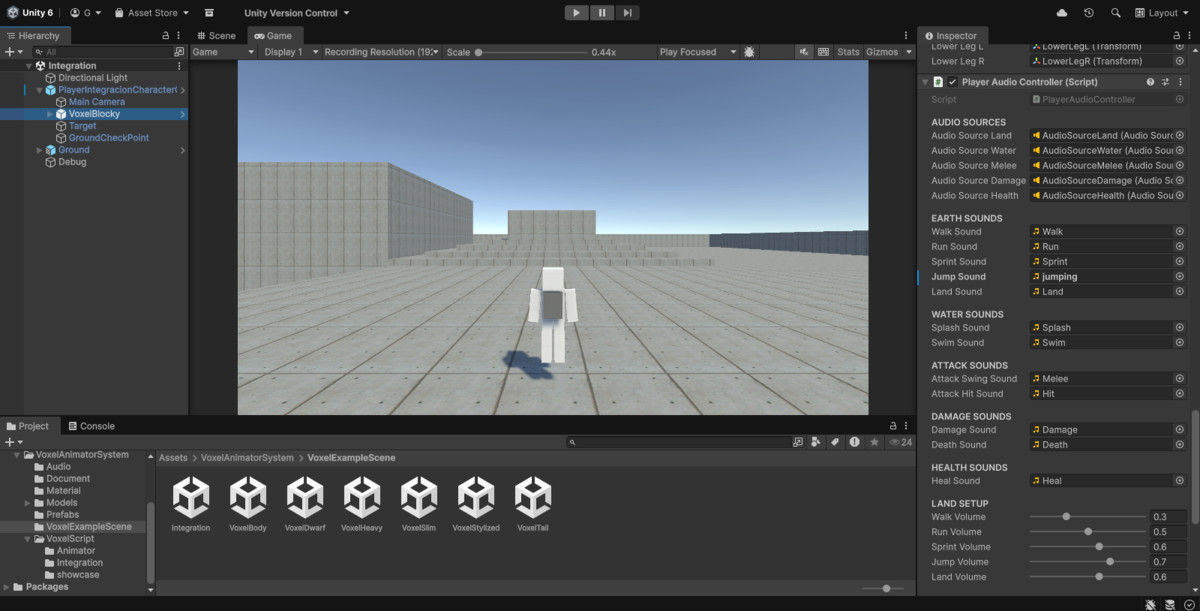The height and width of the screenshot is (611, 1200).
Task: Expand the Ground object in the Hierarchy
Action: (38, 149)
